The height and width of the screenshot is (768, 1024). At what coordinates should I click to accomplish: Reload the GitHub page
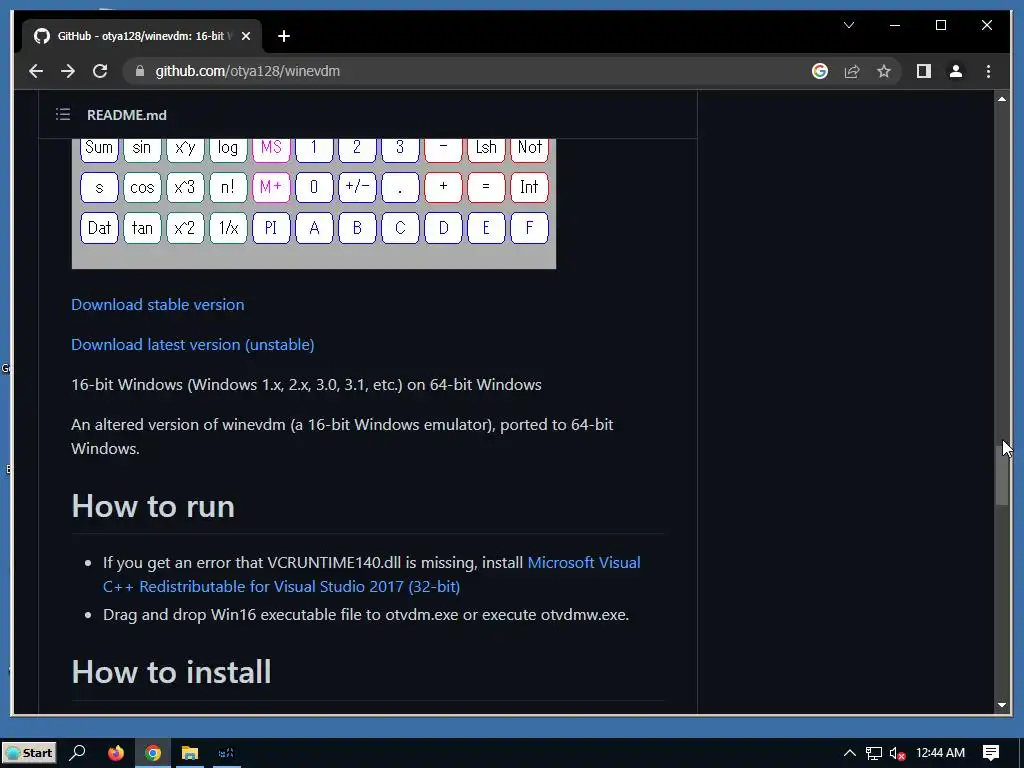point(100,71)
